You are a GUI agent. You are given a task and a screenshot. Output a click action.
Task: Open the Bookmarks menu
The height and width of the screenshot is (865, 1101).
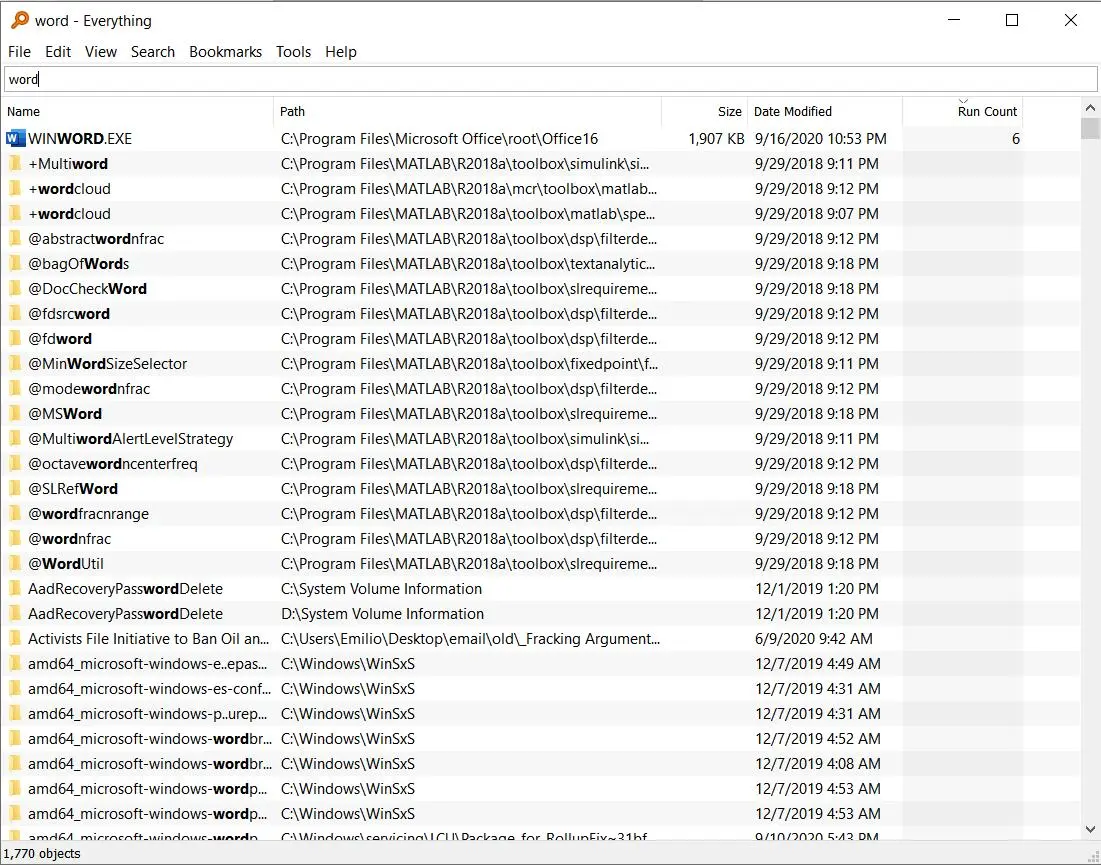click(x=225, y=52)
